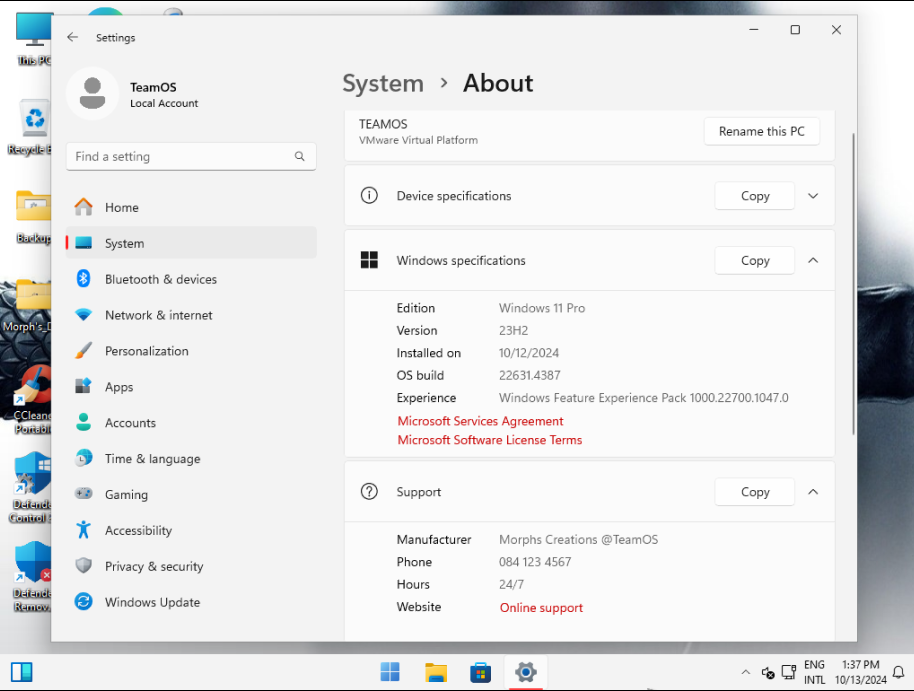Click the OS build value 22631.4387
Image resolution: width=914 pixels, height=691 pixels.
point(529,376)
